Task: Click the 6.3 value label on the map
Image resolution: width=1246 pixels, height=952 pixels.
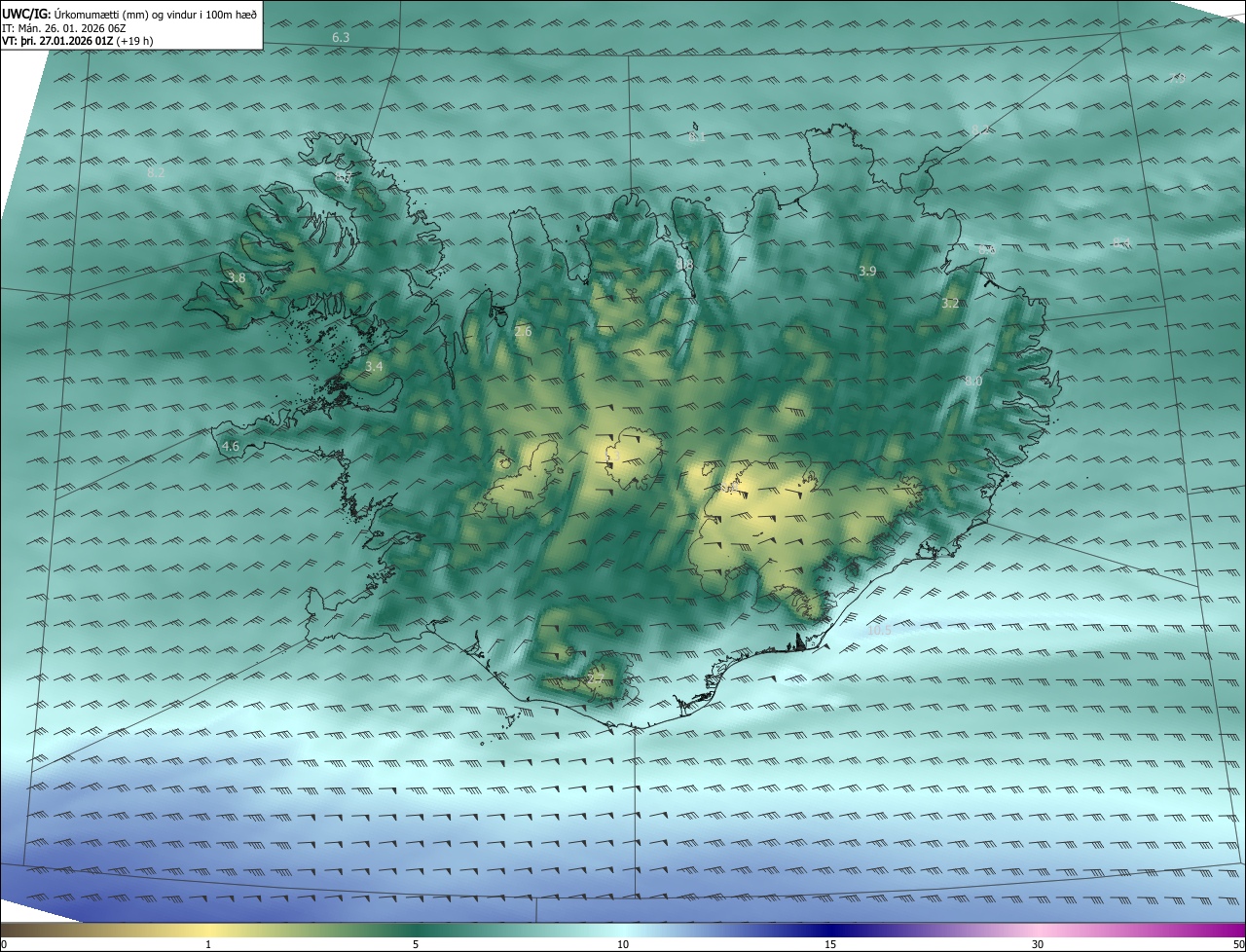Action: coord(341,37)
